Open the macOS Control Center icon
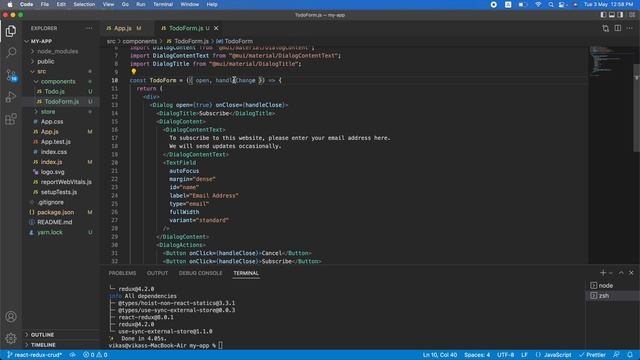Screen dimensions: 640x360 (x=562, y=4)
